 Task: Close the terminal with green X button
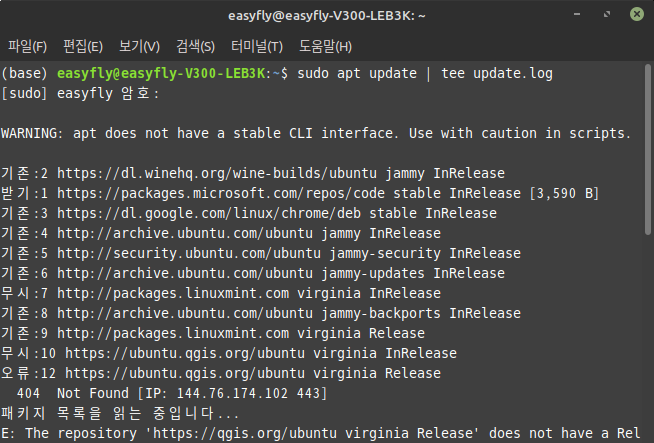click(x=637, y=14)
